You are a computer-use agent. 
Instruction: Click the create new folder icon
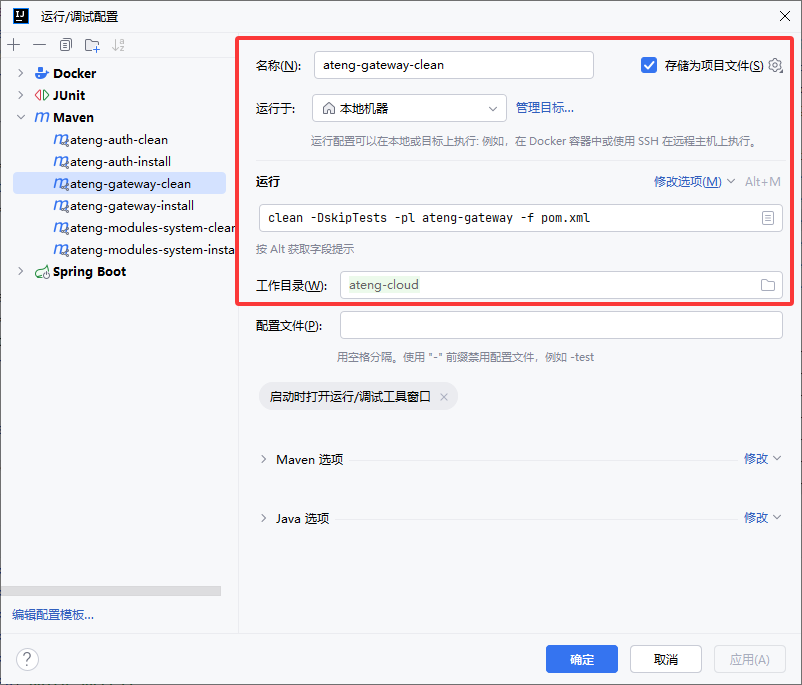[92, 45]
